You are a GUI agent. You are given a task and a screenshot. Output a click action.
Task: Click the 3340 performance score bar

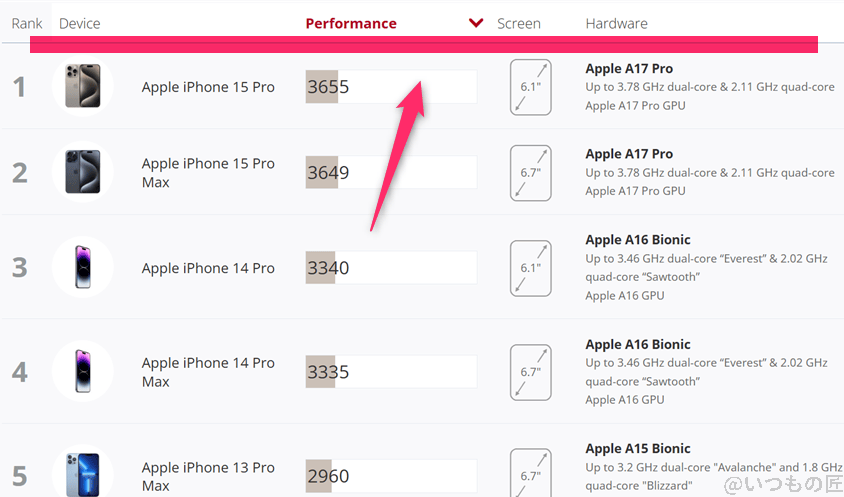[391, 268]
